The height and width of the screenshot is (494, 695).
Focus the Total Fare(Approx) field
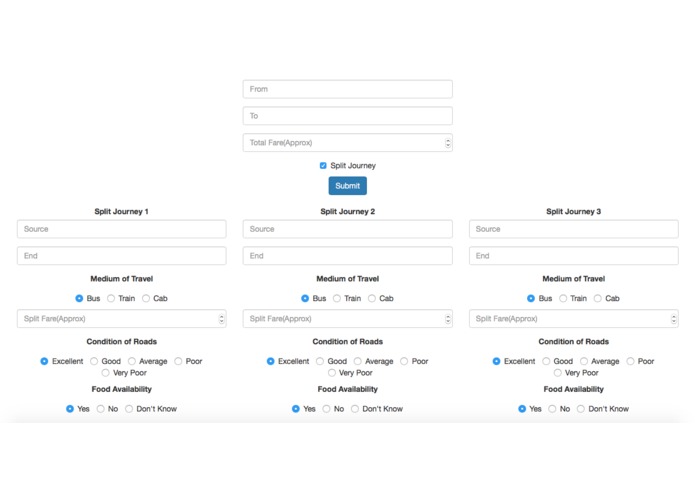click(348, 143)
